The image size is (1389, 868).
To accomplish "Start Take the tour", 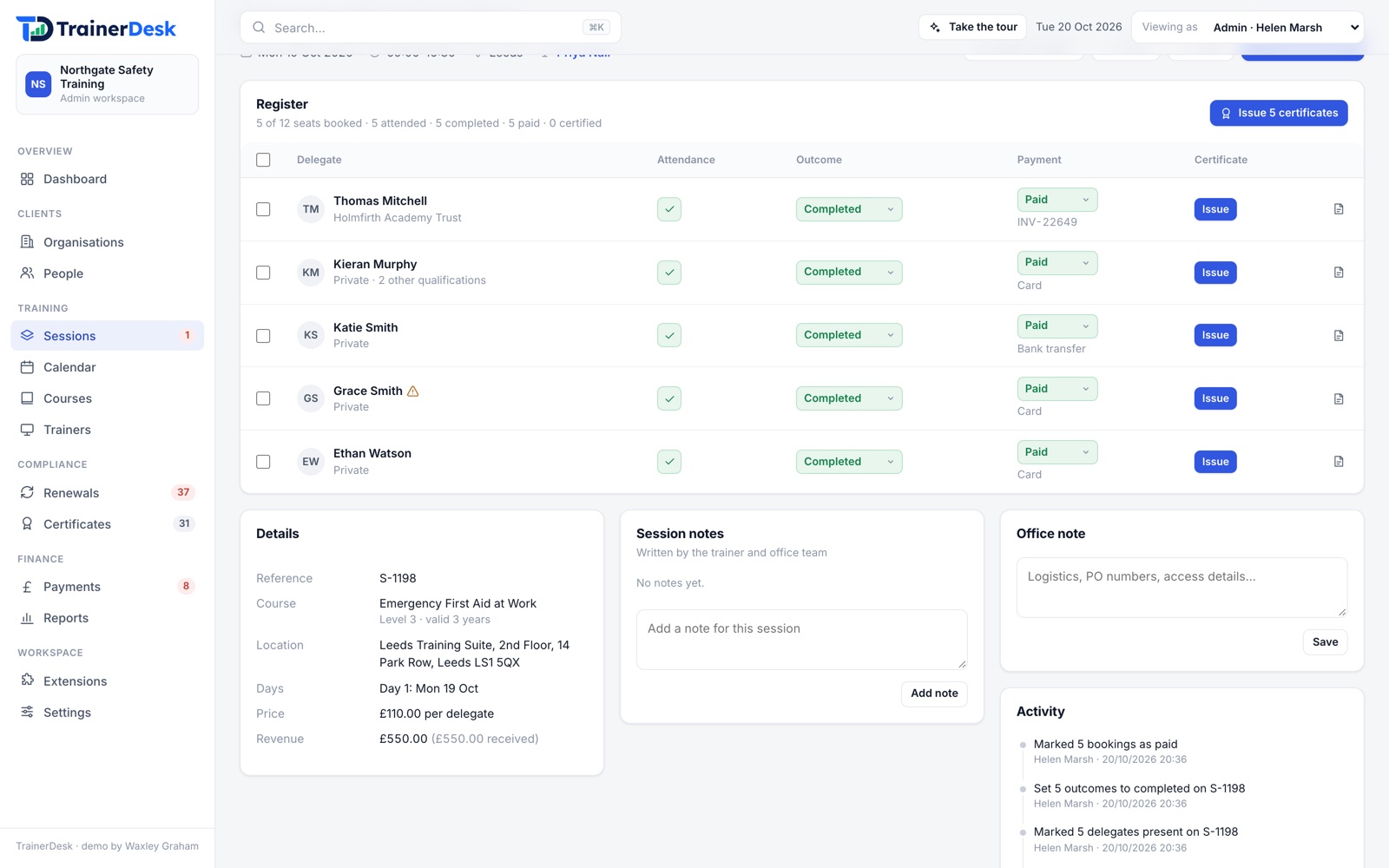I will pos(972,28).
